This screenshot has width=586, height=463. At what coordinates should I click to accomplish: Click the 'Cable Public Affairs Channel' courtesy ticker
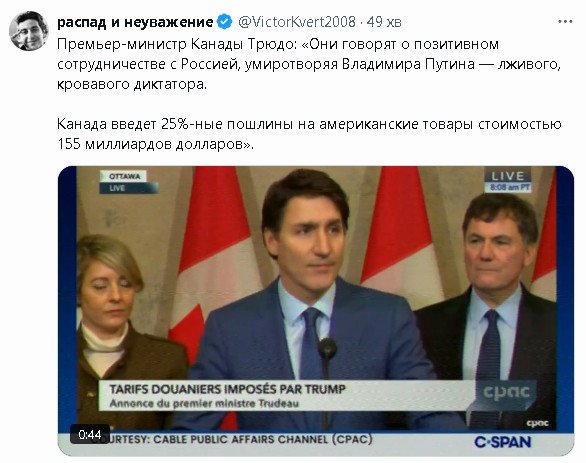(x=239, y=439)
